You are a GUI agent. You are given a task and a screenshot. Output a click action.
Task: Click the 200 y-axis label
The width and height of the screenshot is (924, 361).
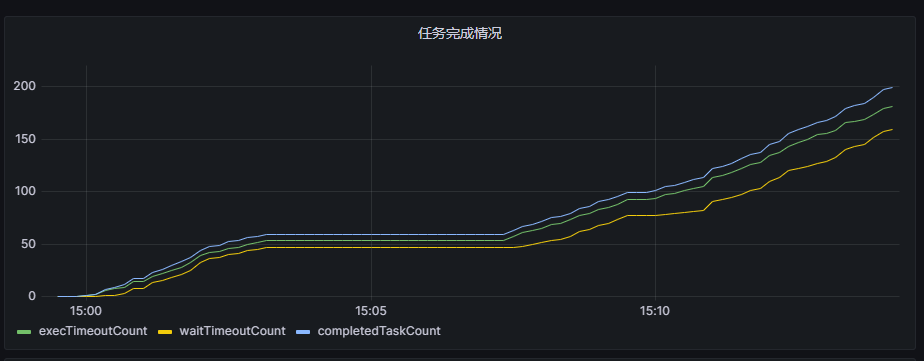[x=25, y=87]
